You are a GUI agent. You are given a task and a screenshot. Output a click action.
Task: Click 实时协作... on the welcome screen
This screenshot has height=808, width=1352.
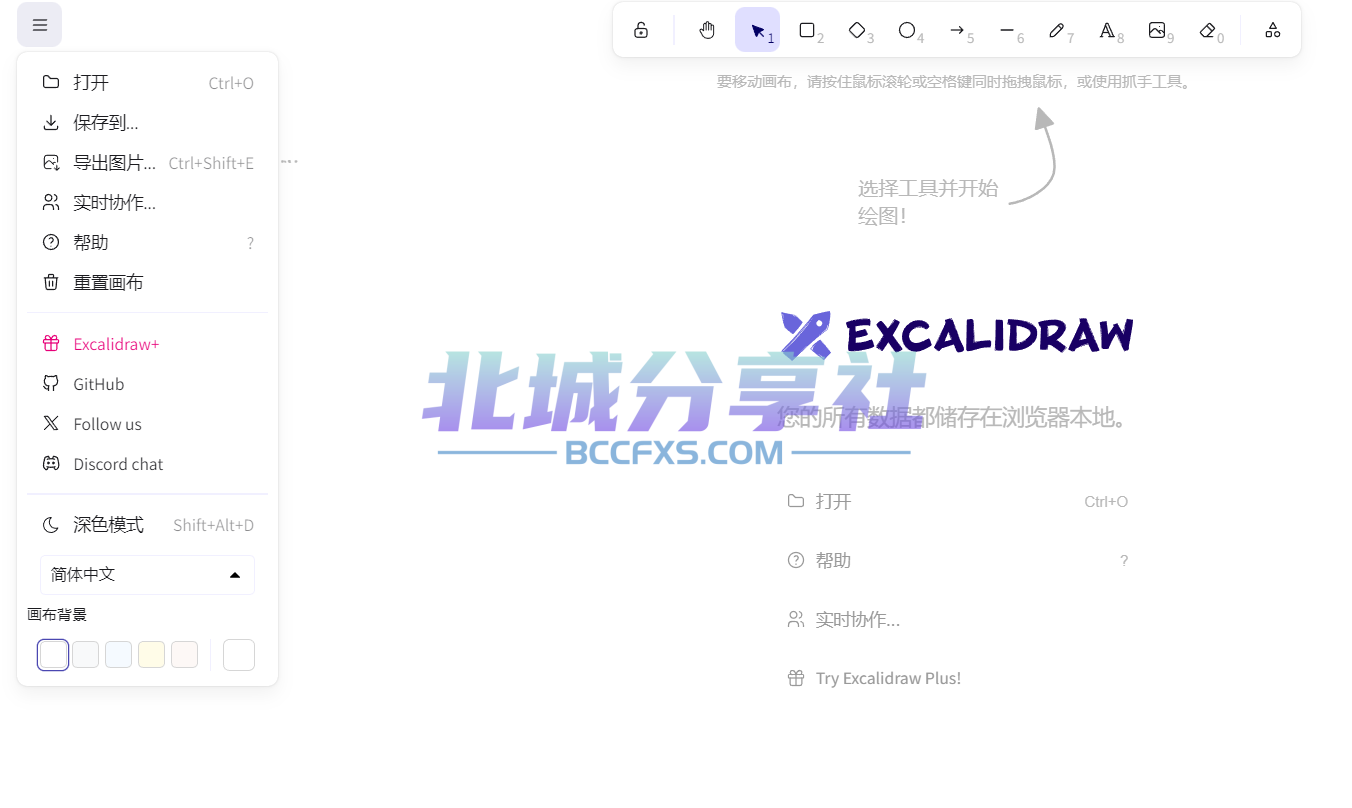(957, 619)
